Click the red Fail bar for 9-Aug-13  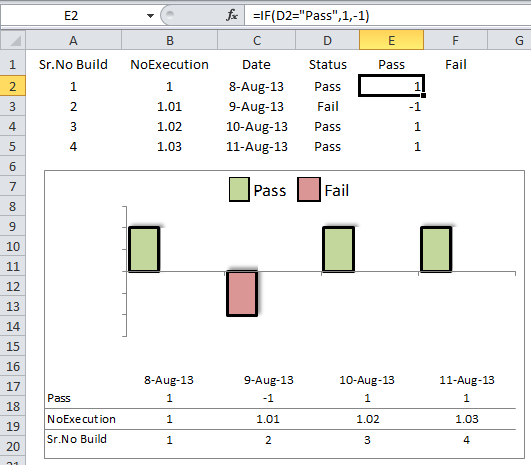[242, 294]
